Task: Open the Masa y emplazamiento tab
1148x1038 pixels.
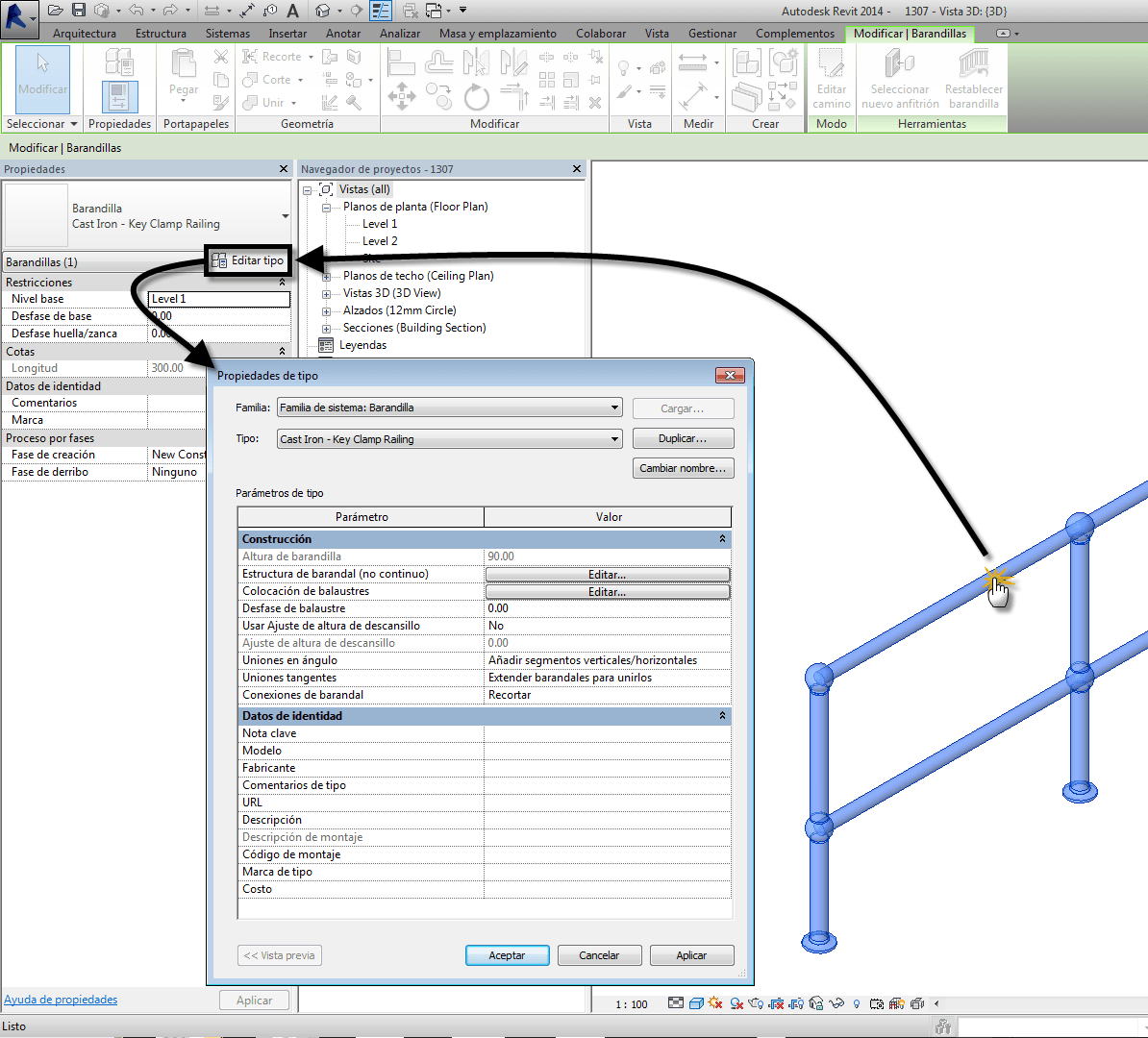Action: pos(498,34)
